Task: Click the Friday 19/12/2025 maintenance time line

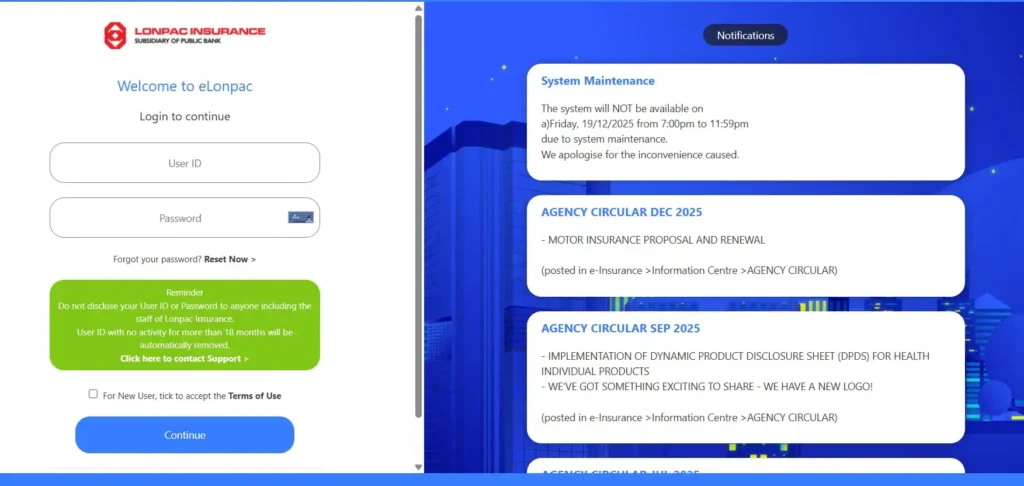Action: [x=645, y=123]
